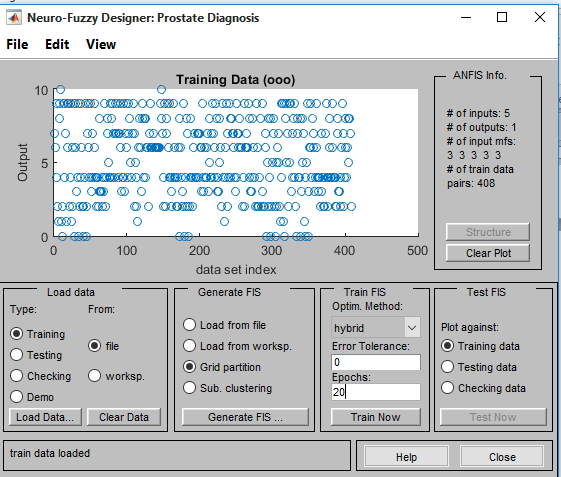
Task: Click the Close button at bottom right
Action: [502, 457]
